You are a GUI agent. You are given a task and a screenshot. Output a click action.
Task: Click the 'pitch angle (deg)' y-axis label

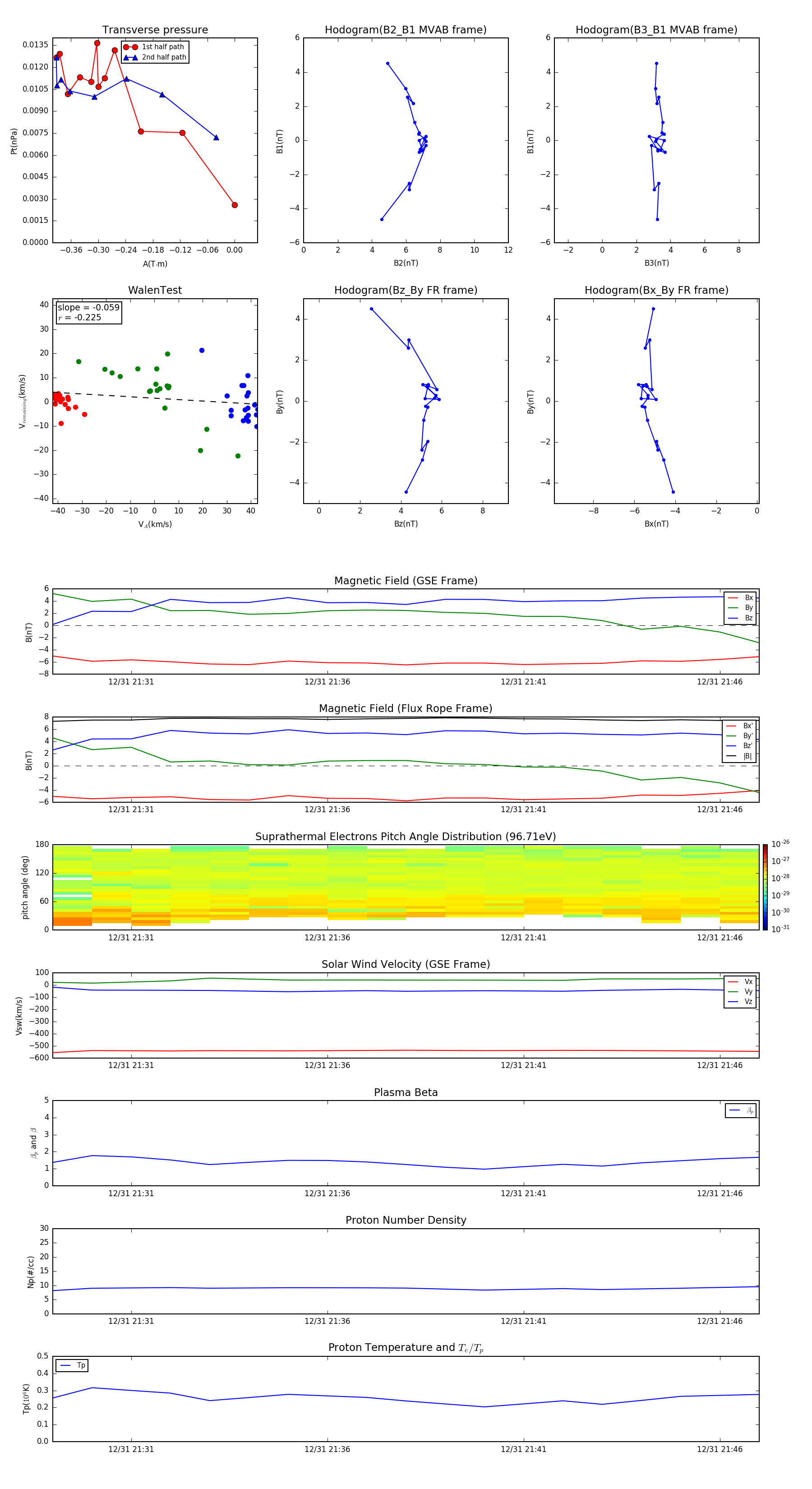click(25, 887)
